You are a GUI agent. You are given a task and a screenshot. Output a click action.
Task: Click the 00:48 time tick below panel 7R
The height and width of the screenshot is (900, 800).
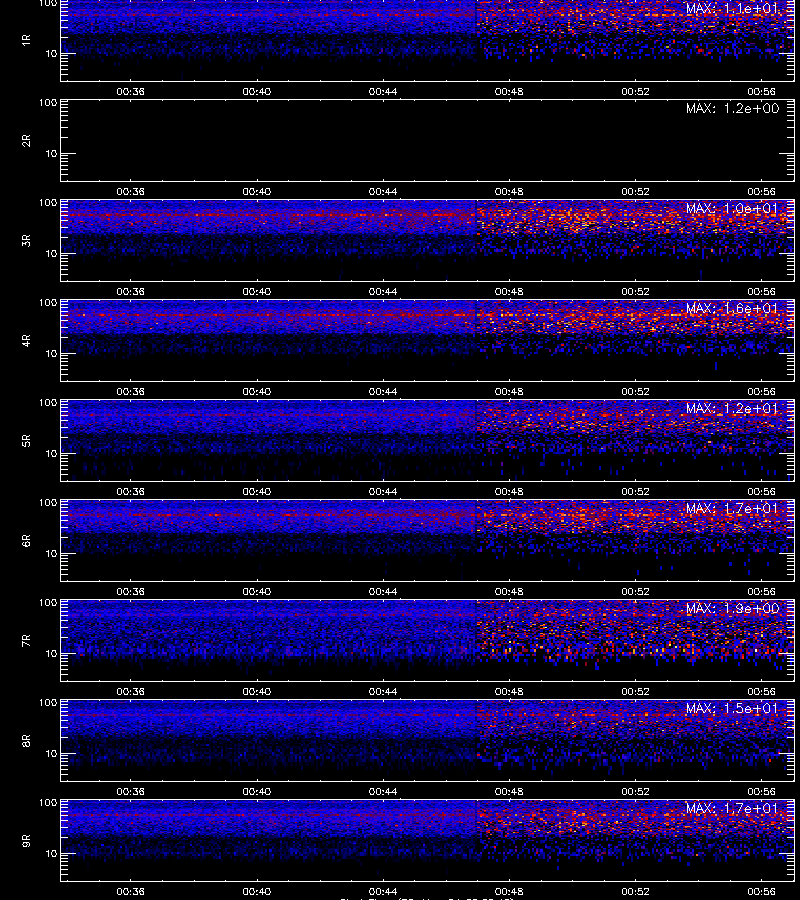pos(509,691)
